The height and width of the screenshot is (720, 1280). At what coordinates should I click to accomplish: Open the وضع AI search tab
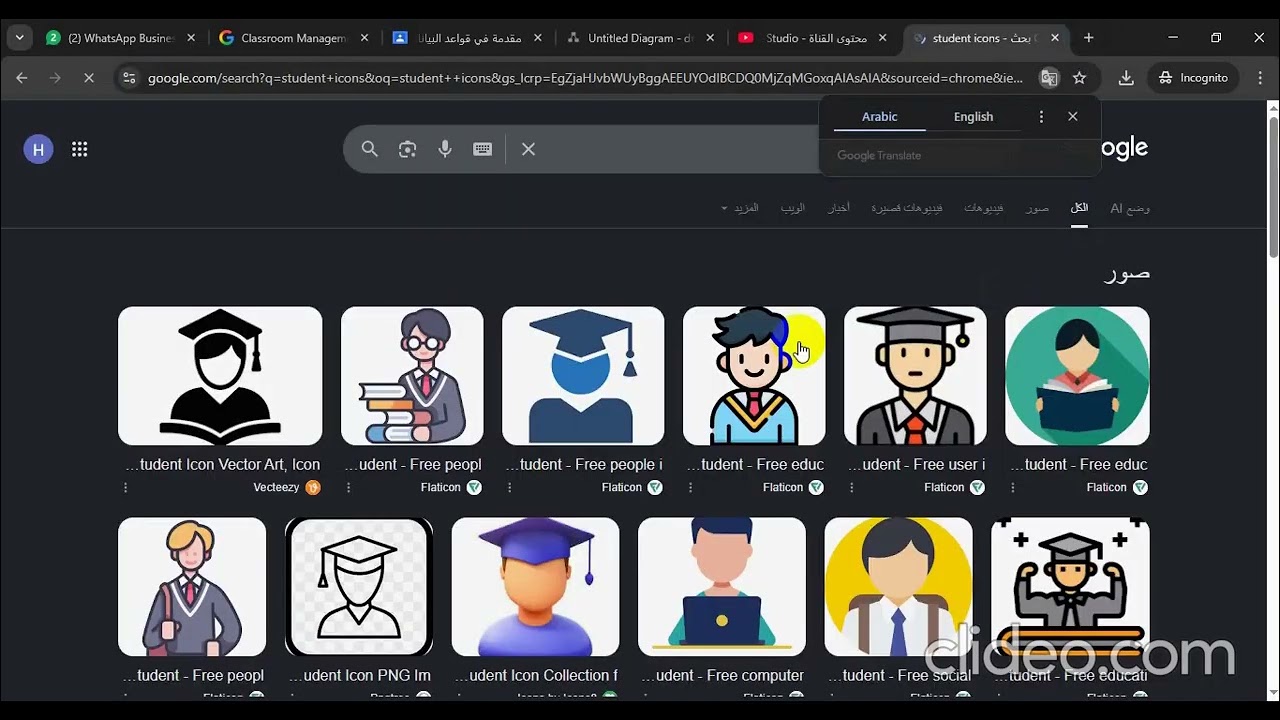pos(1129,208)
